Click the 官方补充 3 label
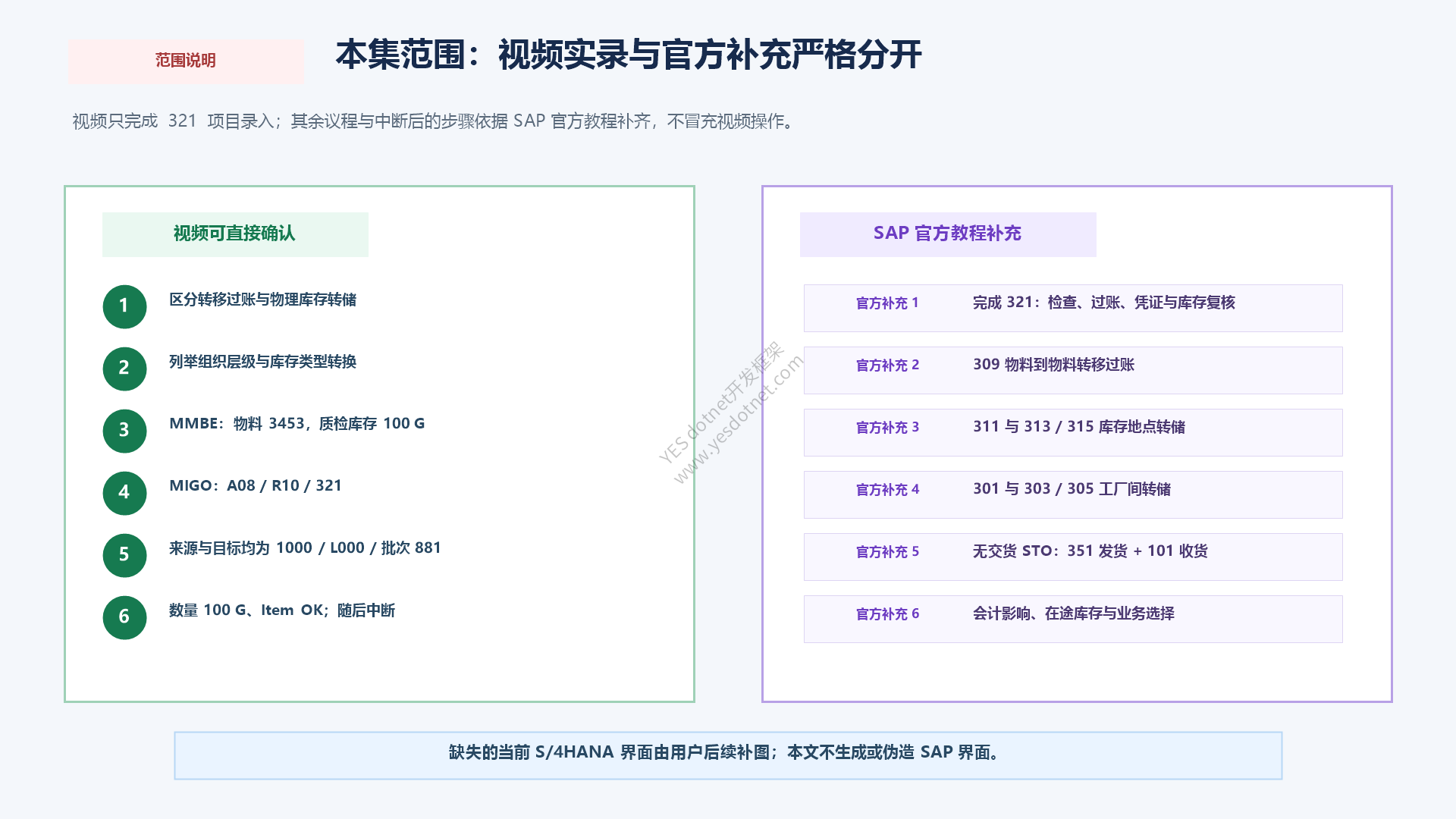1456x819 pixels. [x=887, y=428]
